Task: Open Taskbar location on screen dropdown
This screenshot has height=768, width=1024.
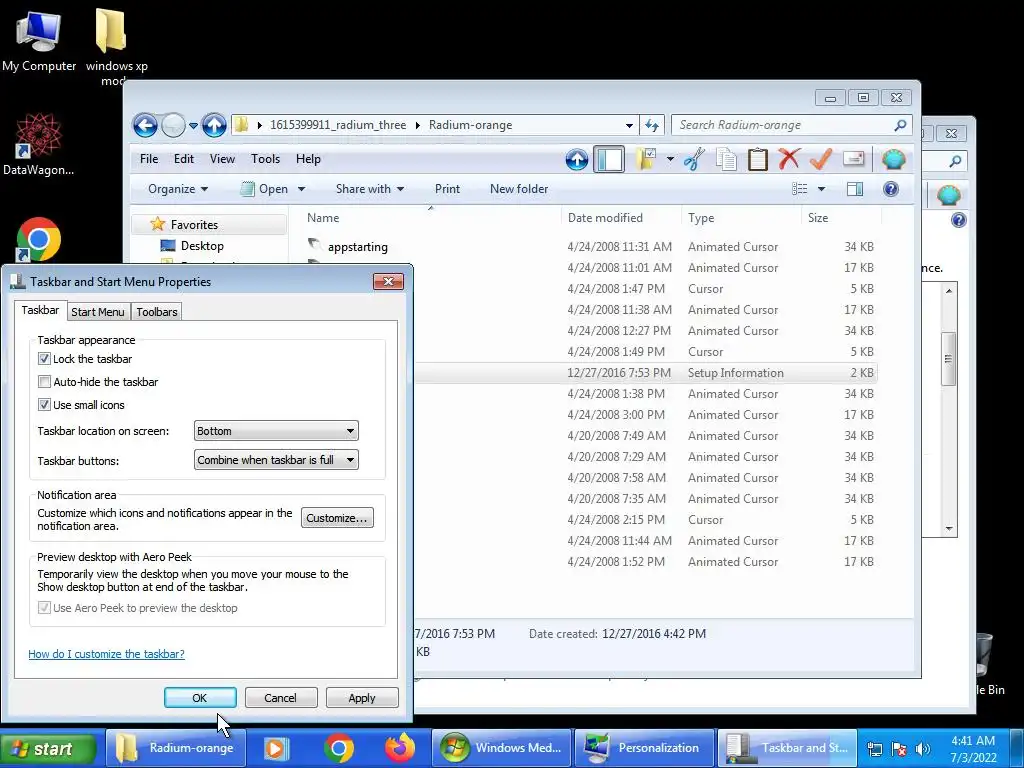Action: (x=276, y=431)
